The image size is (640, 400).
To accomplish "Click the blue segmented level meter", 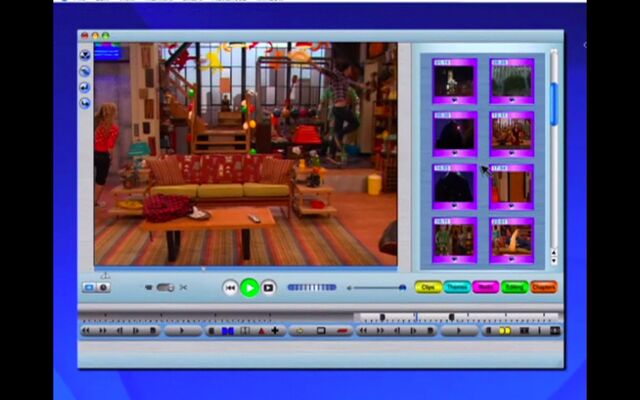I will point(312,287).
